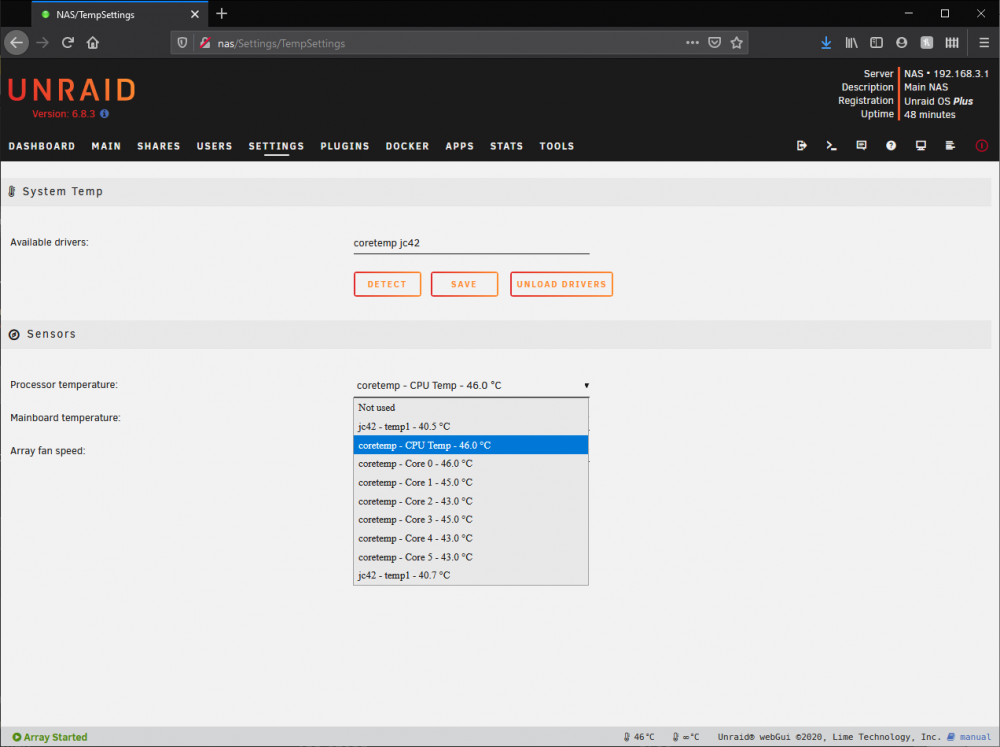Image resolution: width=1000 pixels, height=747 pixels.
Task: Open the Settings menu
Action: click(x=276, y=146)
